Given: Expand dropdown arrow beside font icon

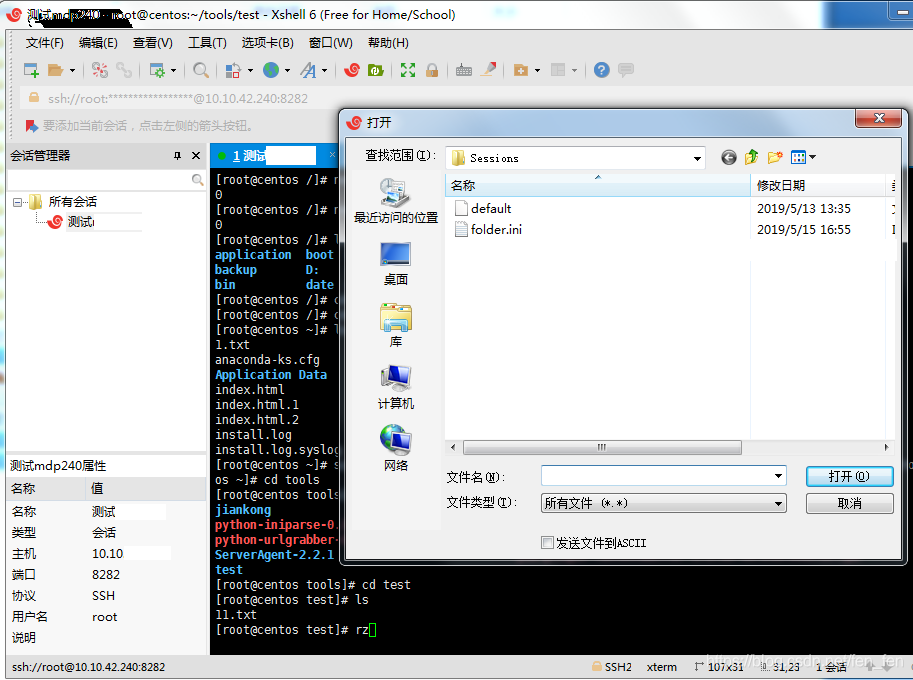Looking at the screenshot, I should coord(325,70).
